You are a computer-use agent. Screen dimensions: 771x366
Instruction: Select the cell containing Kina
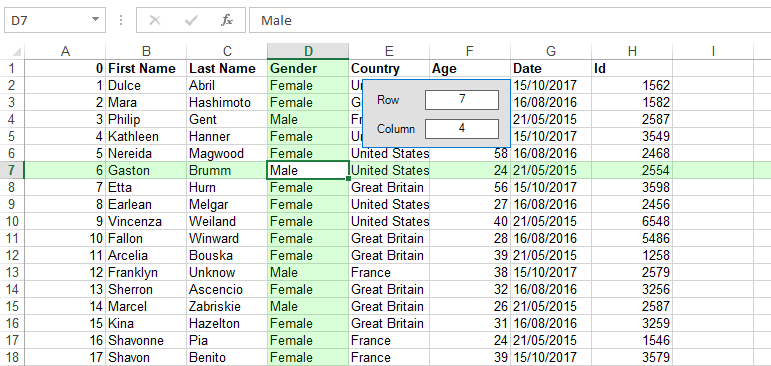pyautogui.click(x=146, y=323)
